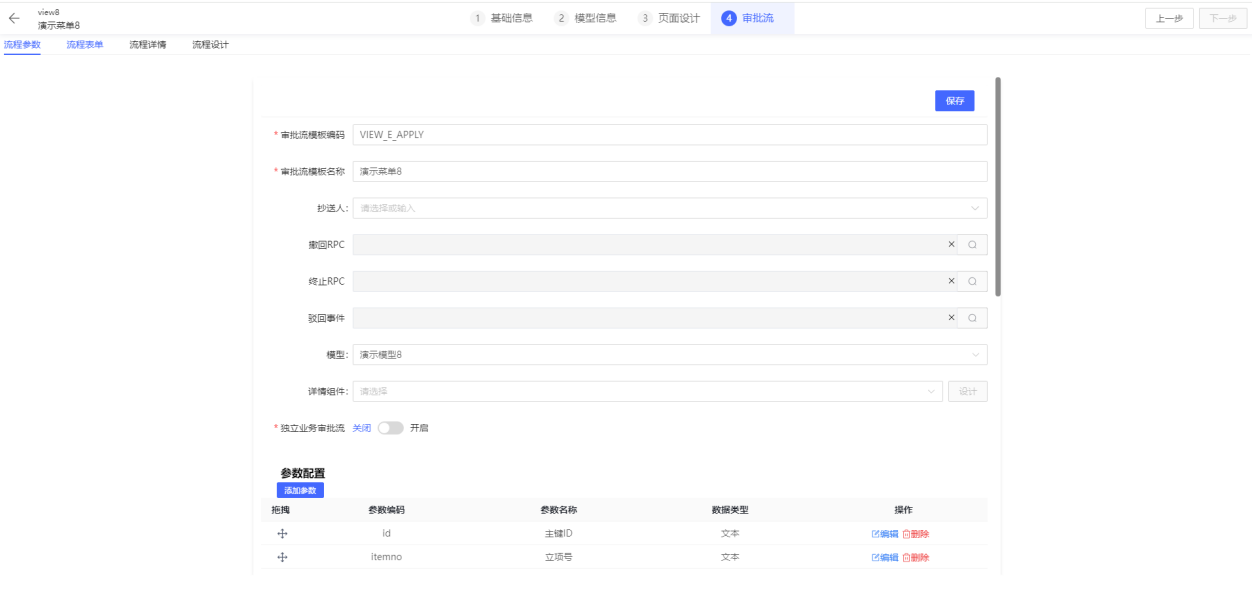This screenshot has width=1252, height=602.
Task: Go to step 3 页面设计
Action: click(669, 18)
